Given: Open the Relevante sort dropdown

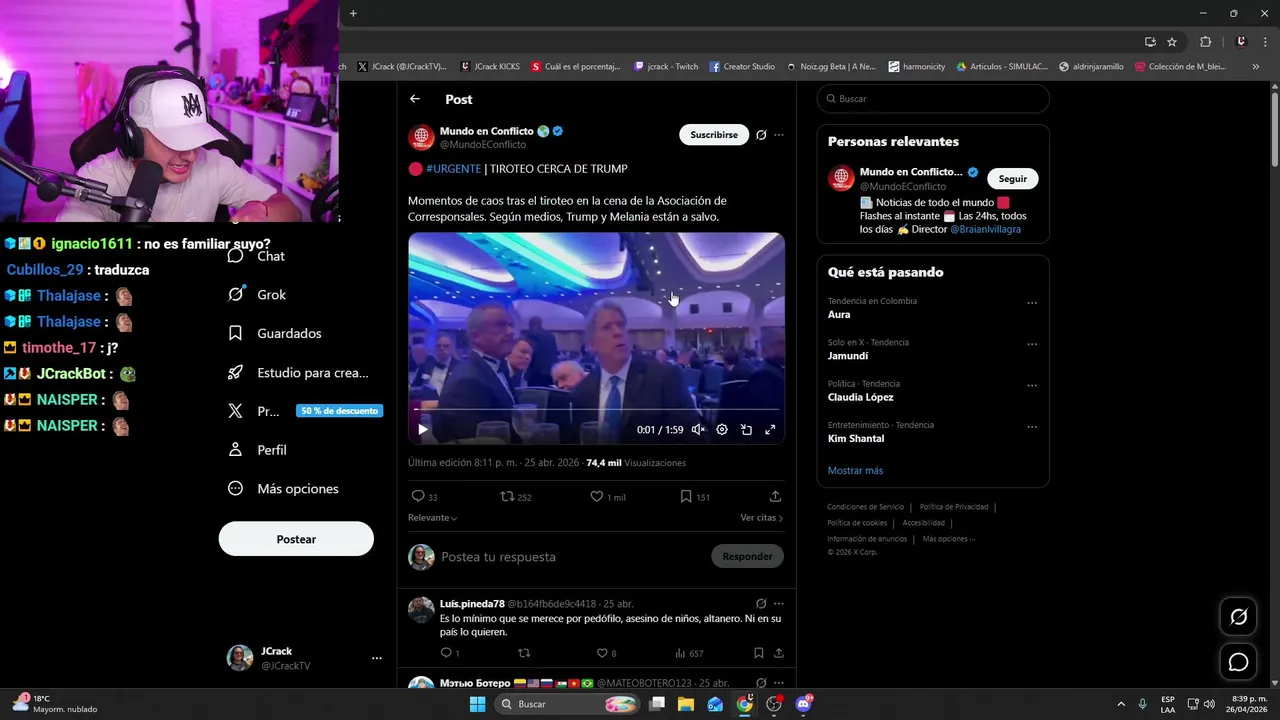Looking at the screenshot, I should point(432,518).
